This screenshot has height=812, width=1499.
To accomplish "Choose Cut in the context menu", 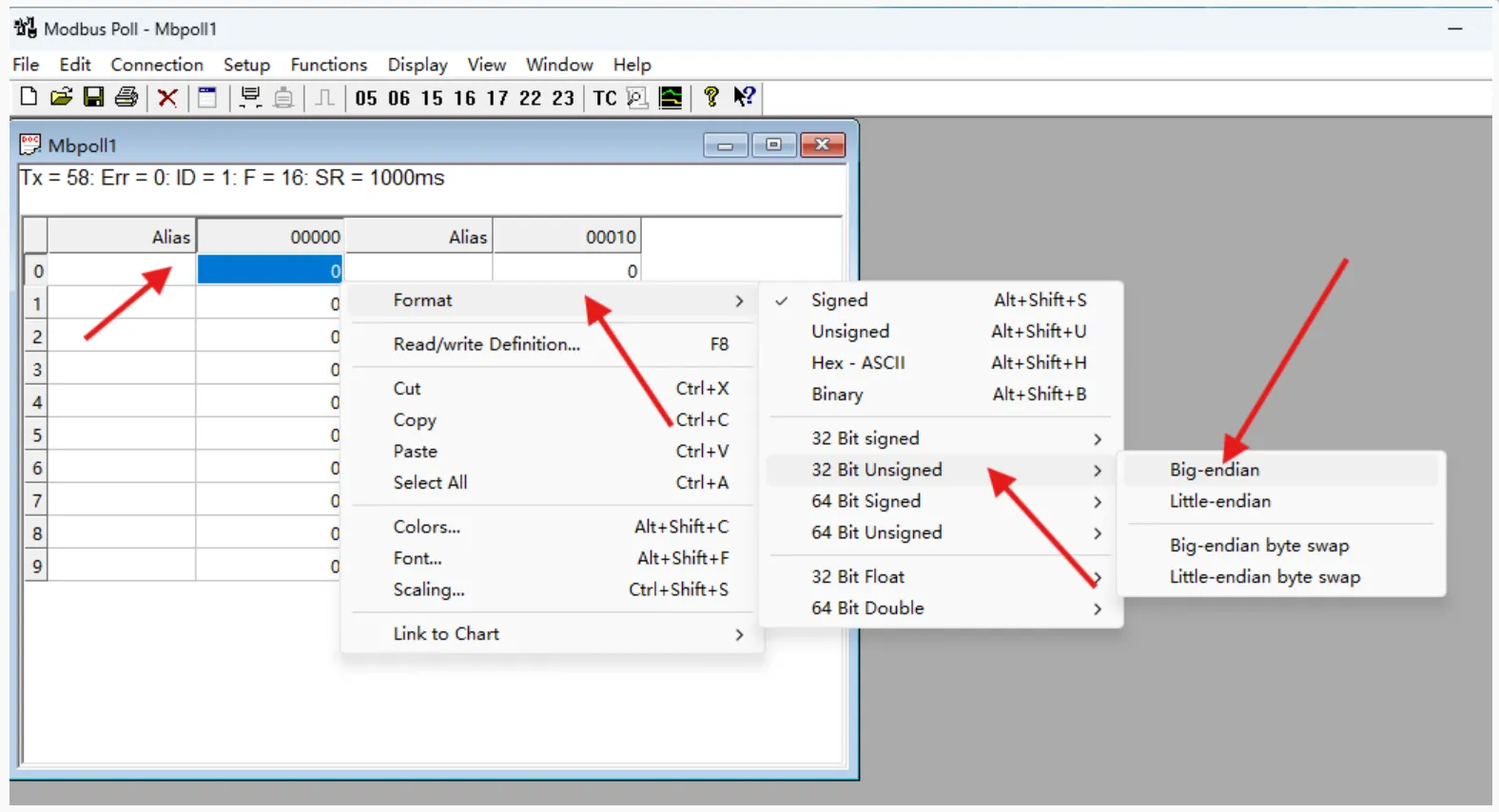I will tap(553, 388).
